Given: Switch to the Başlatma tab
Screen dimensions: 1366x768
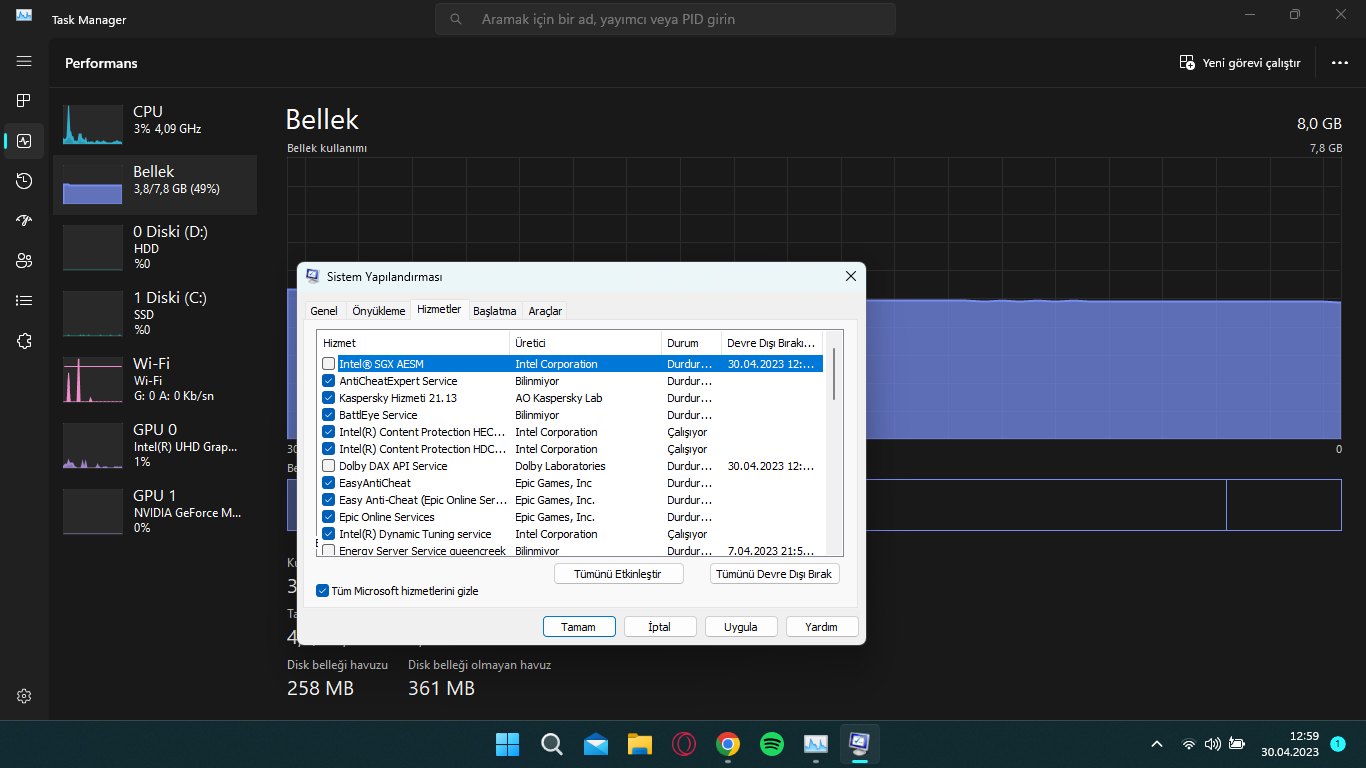Looking at the screenshot, I should tap(495, 311).
